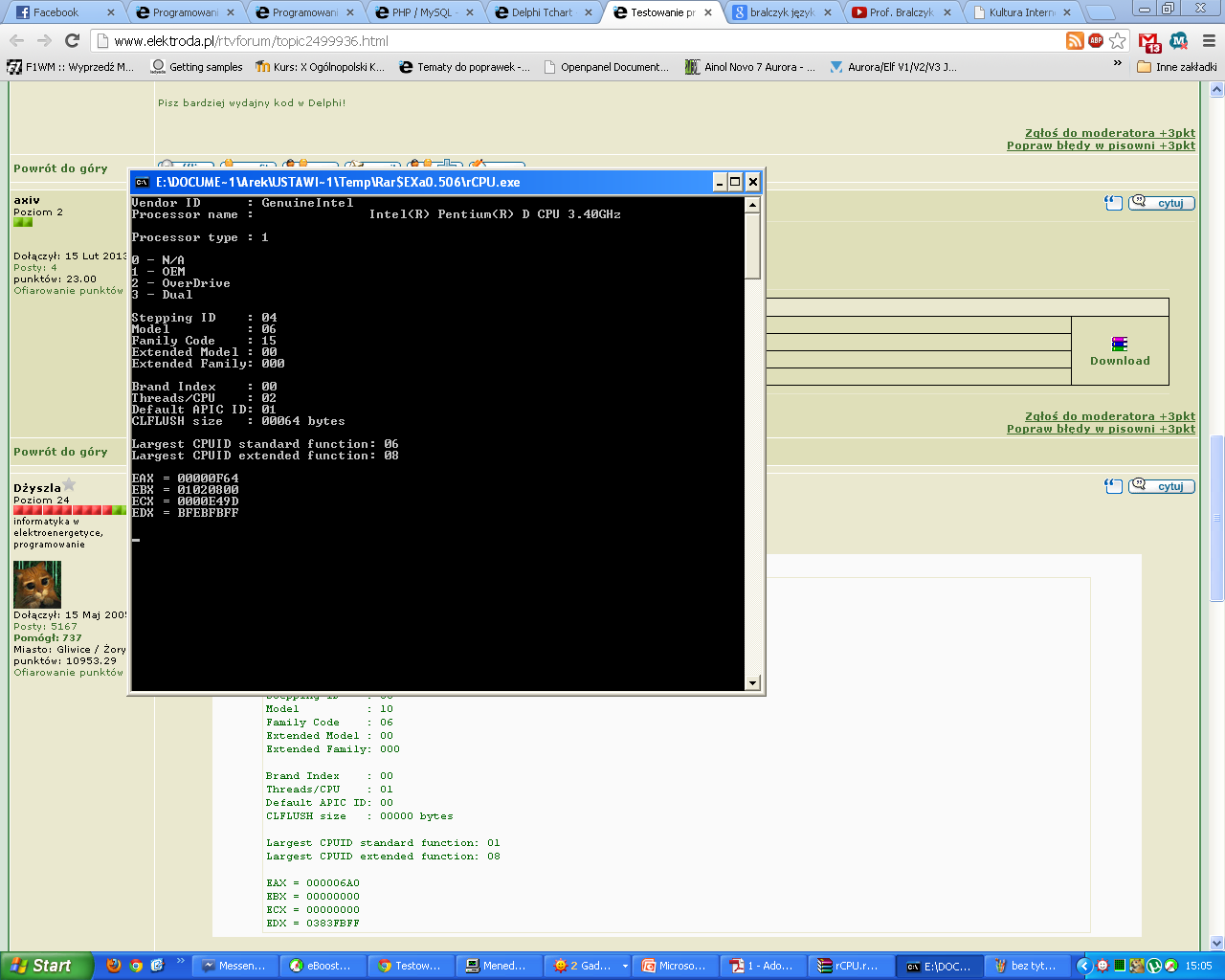Click the console window's system menu icon
Viewport: 1225px width, 980px height.
pyautogui.click(x=142, y=182)
